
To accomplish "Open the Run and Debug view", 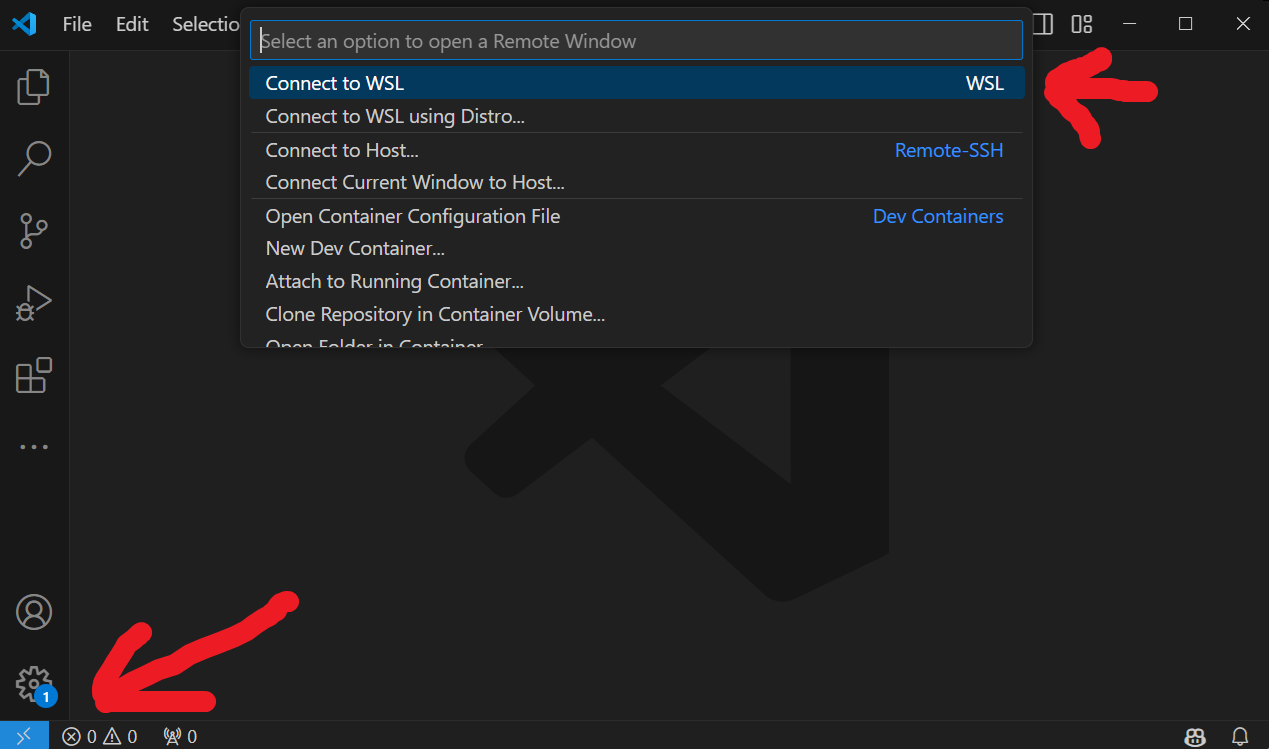I will [x=34, y=303].
